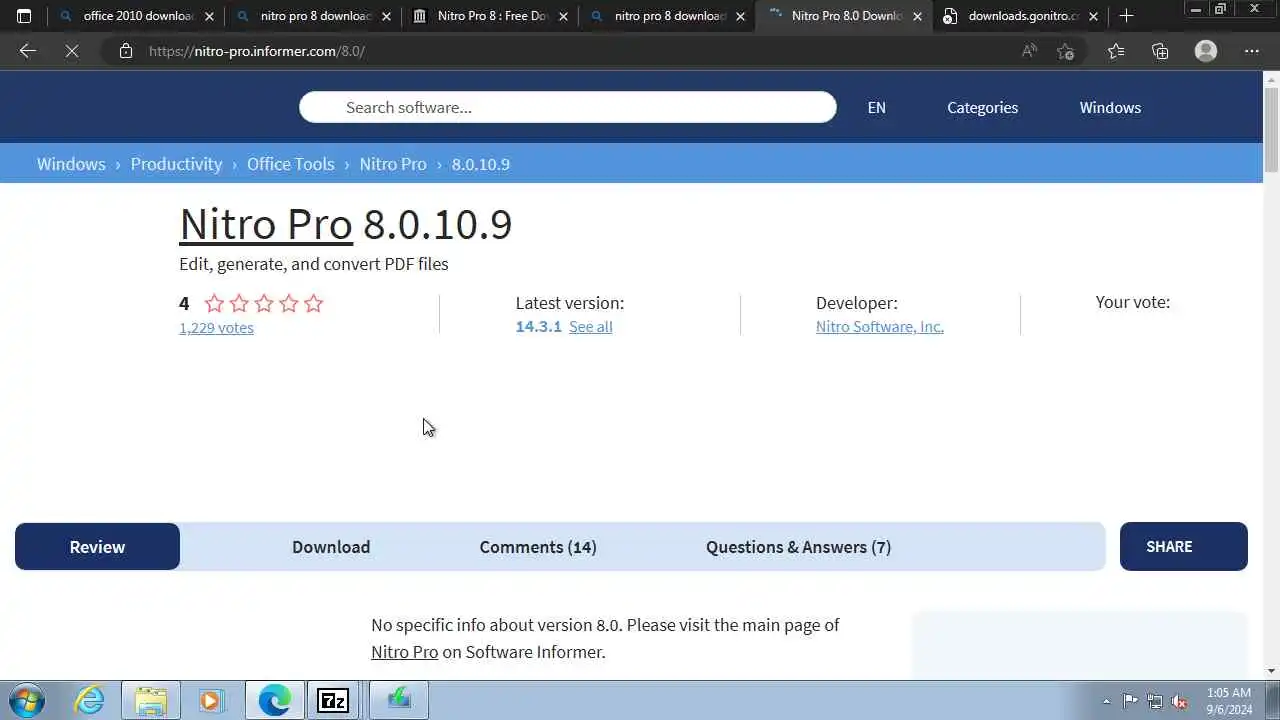Open Edge Settings and more menu

1252,51
